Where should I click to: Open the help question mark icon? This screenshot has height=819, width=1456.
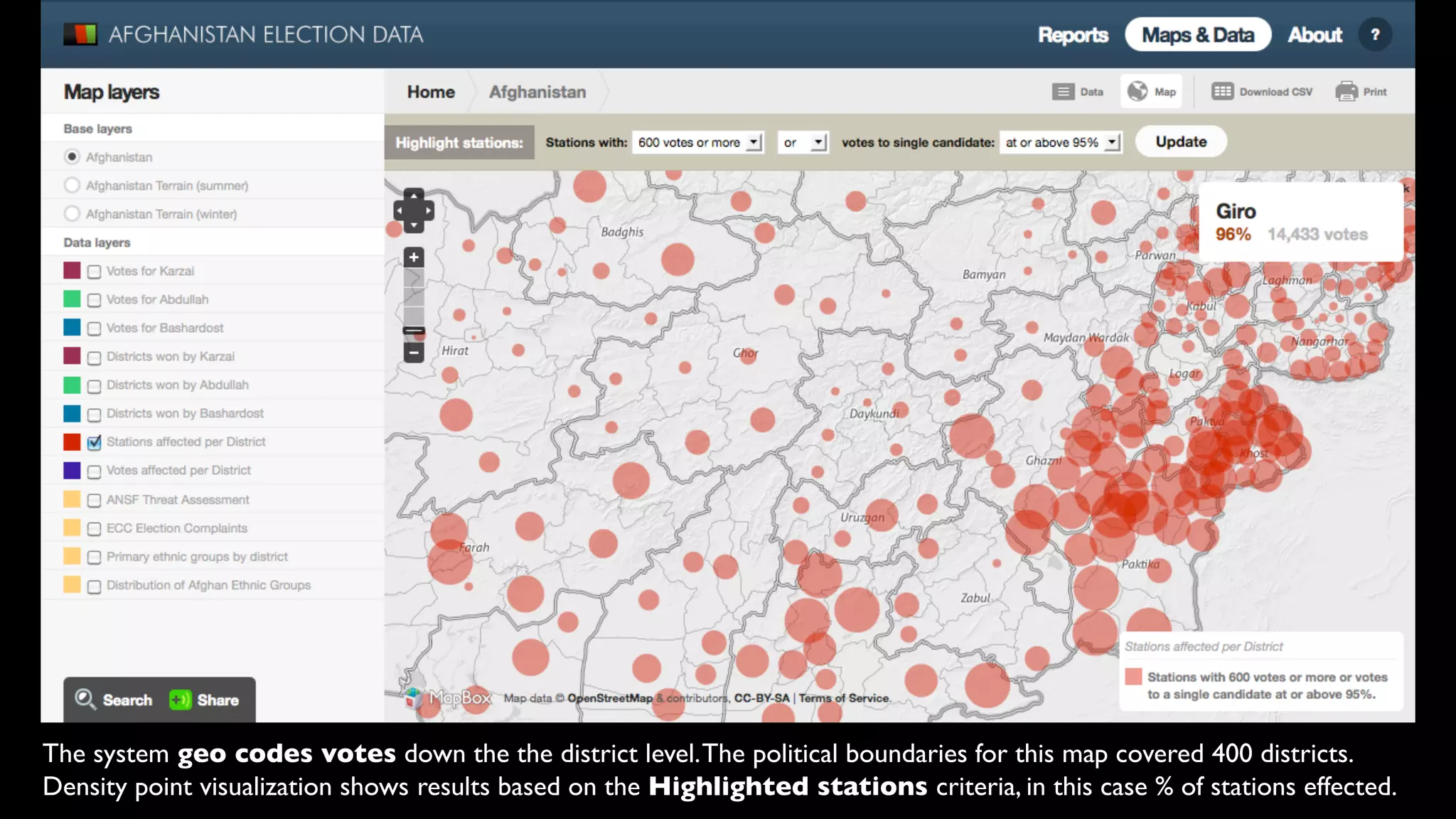1375,35
